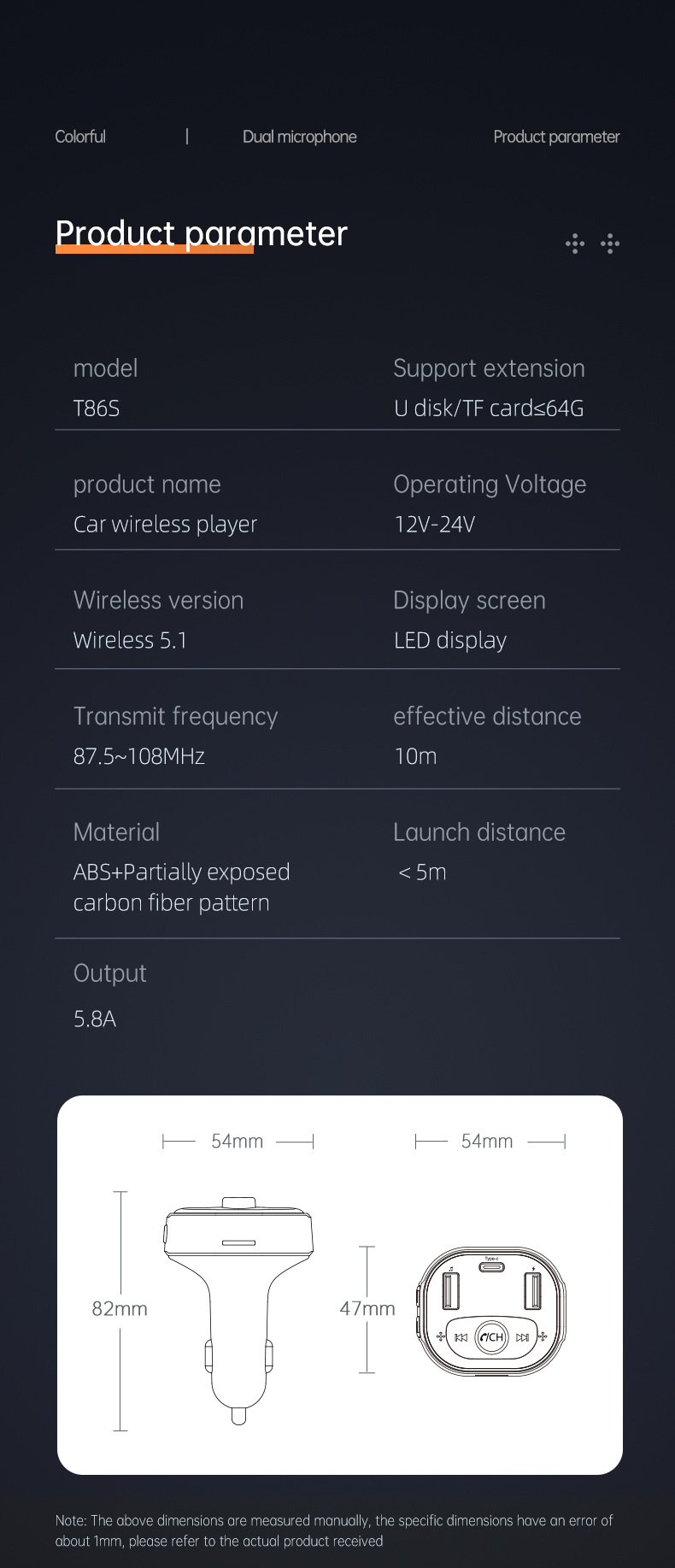Click the dotted cross icon left of previous-track

pyautogui.click(x=441, y=1337)
